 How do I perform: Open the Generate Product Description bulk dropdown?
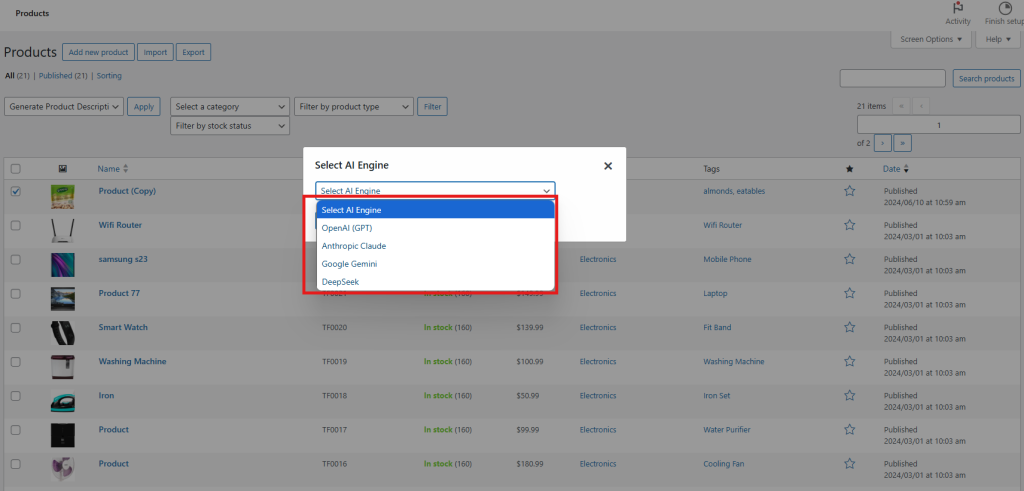tap(64, 106)
